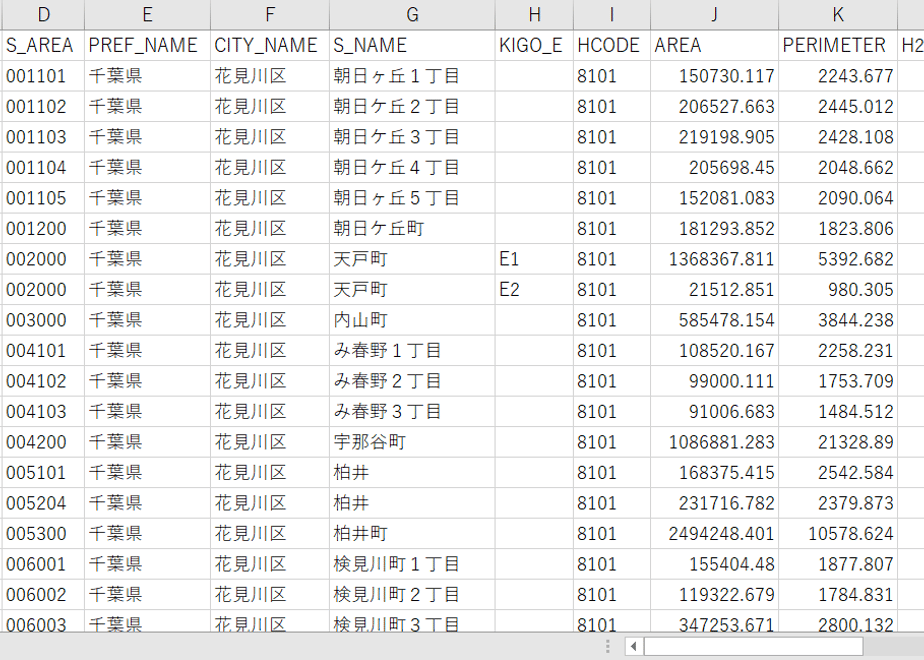
Task: Select AREA value 150730.117
Action: coord(715,76)
